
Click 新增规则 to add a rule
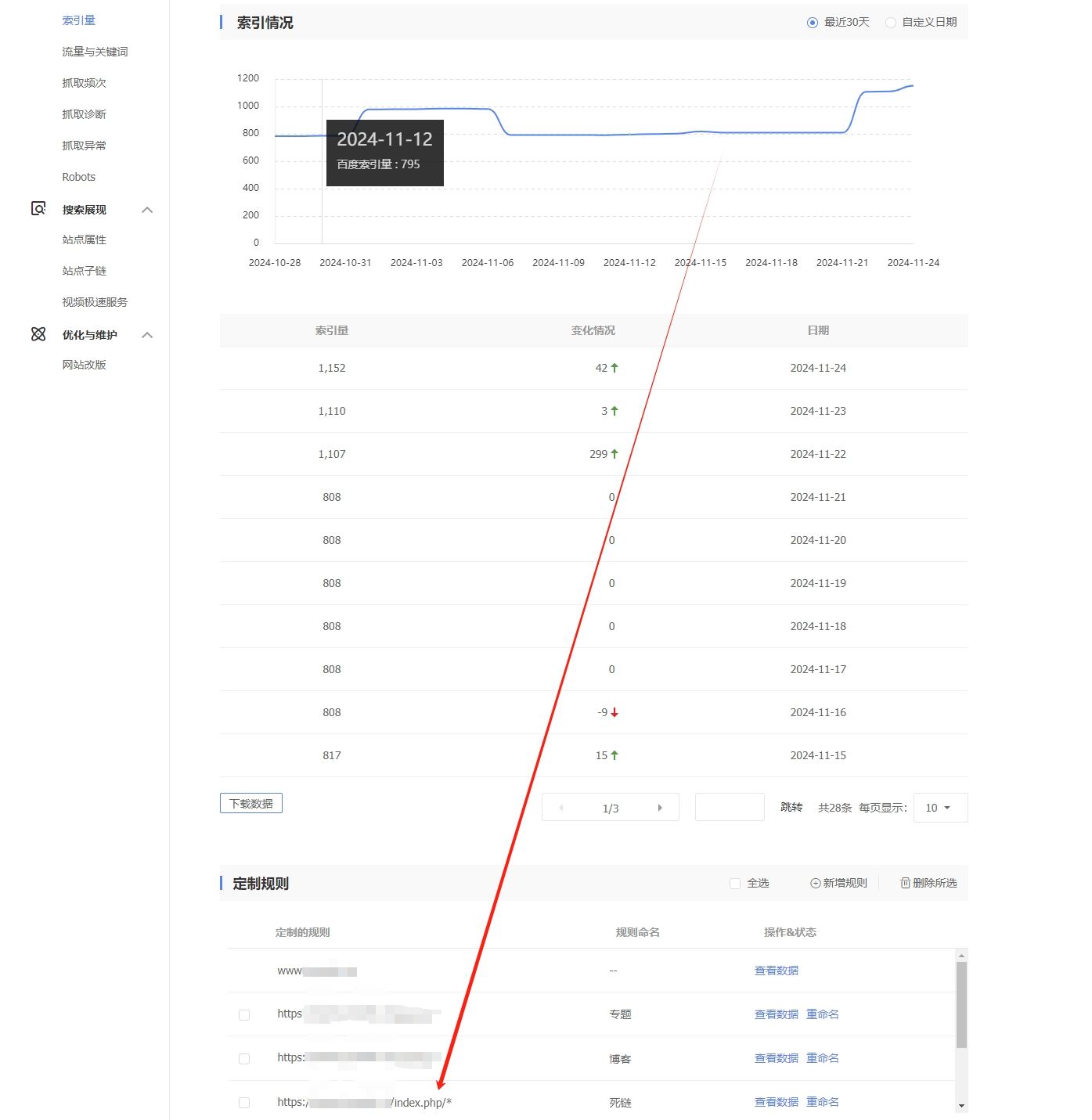838,883
